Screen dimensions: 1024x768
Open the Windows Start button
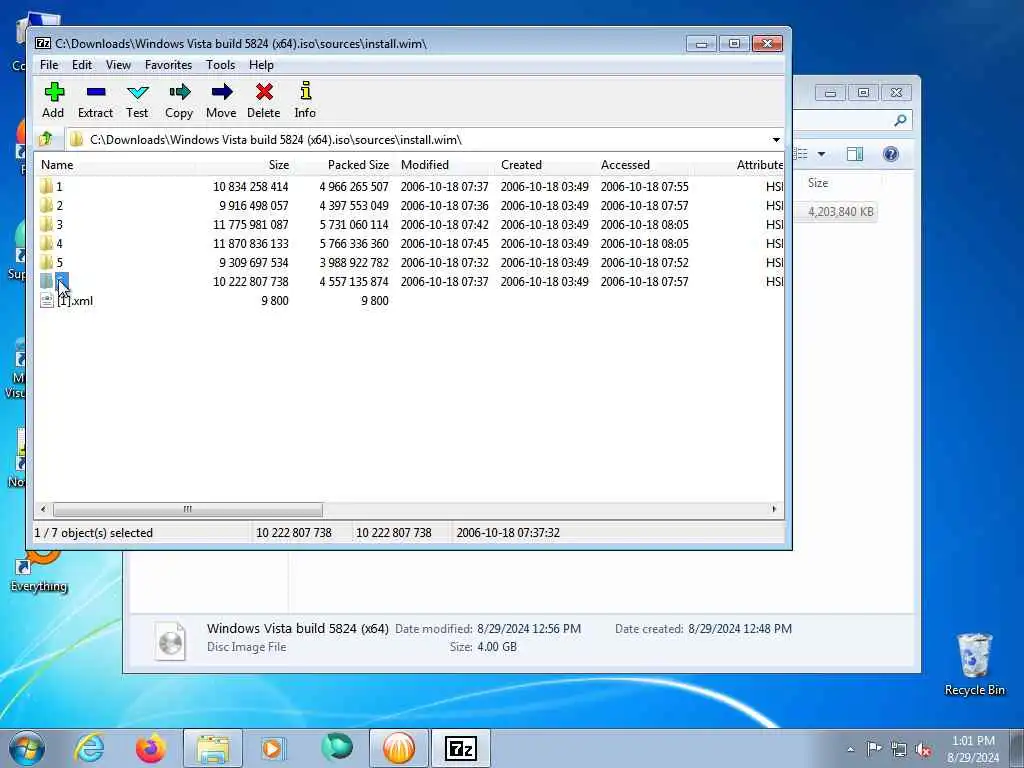tap(27, 748)
